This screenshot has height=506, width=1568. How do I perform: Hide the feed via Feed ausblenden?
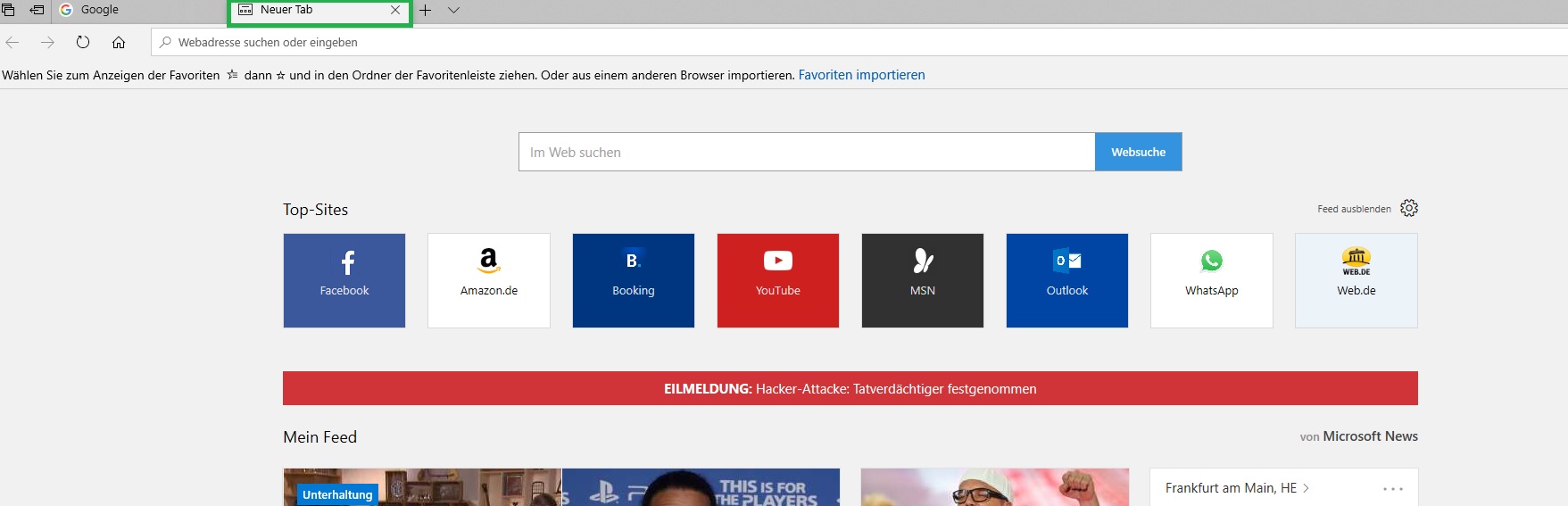(x=1354, y=209)
